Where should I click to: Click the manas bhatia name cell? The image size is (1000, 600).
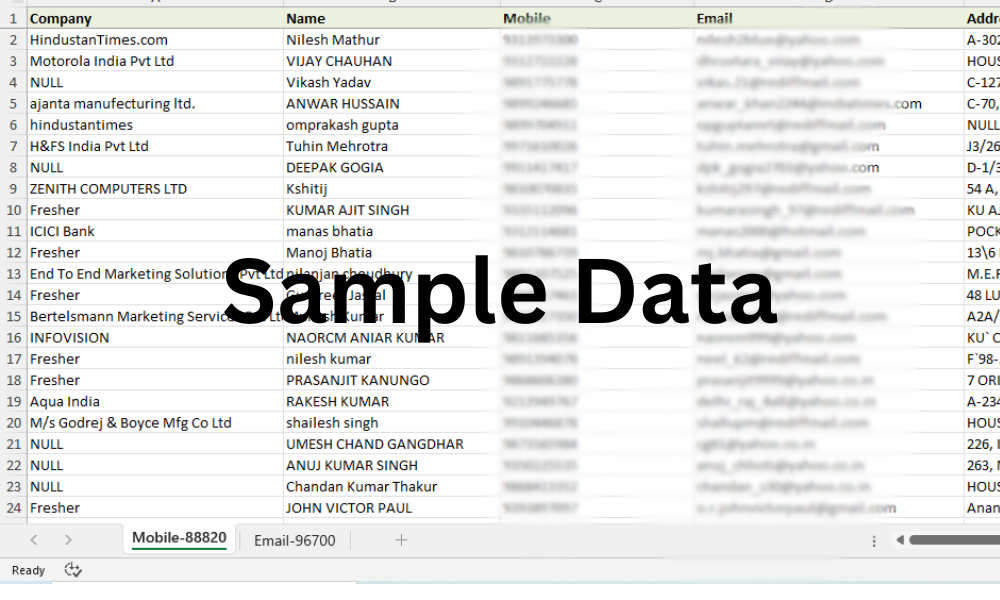point(392,231)
